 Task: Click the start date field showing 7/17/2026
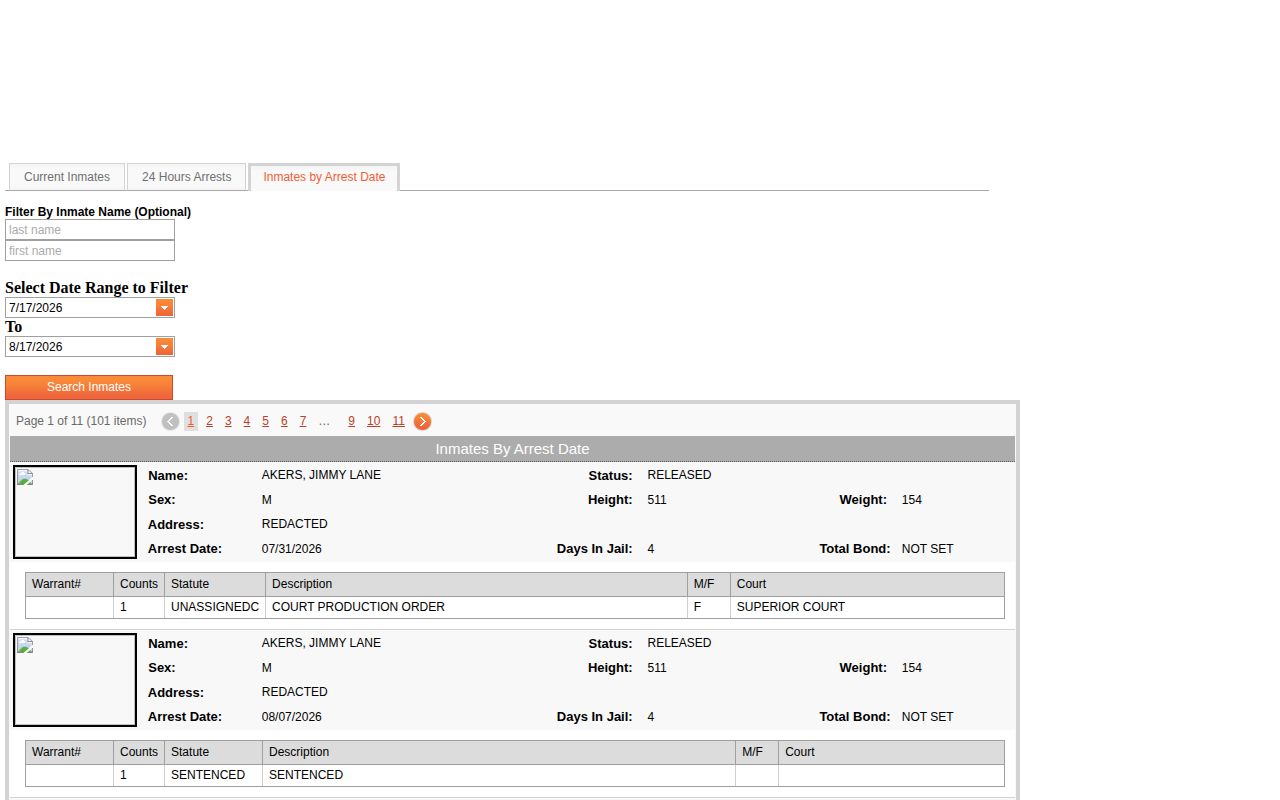coord(81,308)
